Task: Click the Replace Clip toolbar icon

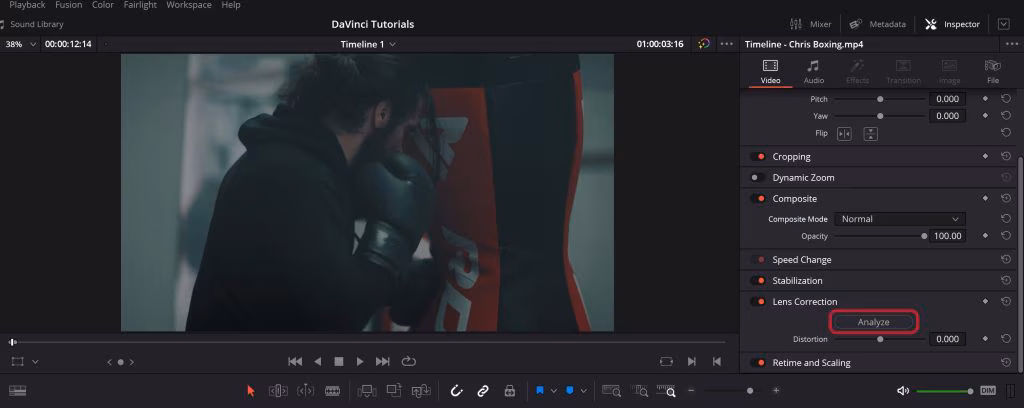Action: coord(421,390)
